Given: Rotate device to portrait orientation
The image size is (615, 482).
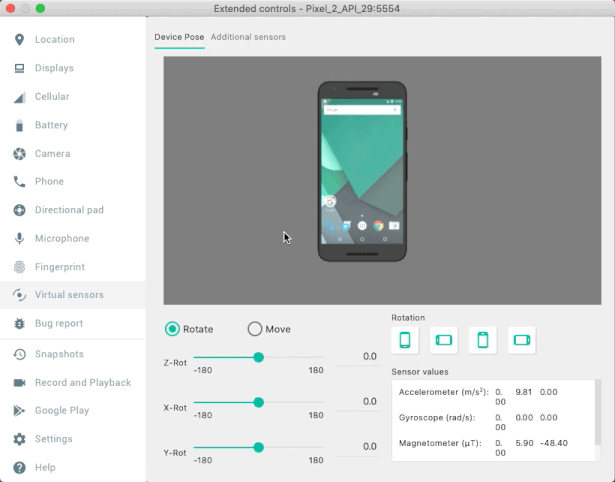Looking at the screenshot, I should (405, 340).
